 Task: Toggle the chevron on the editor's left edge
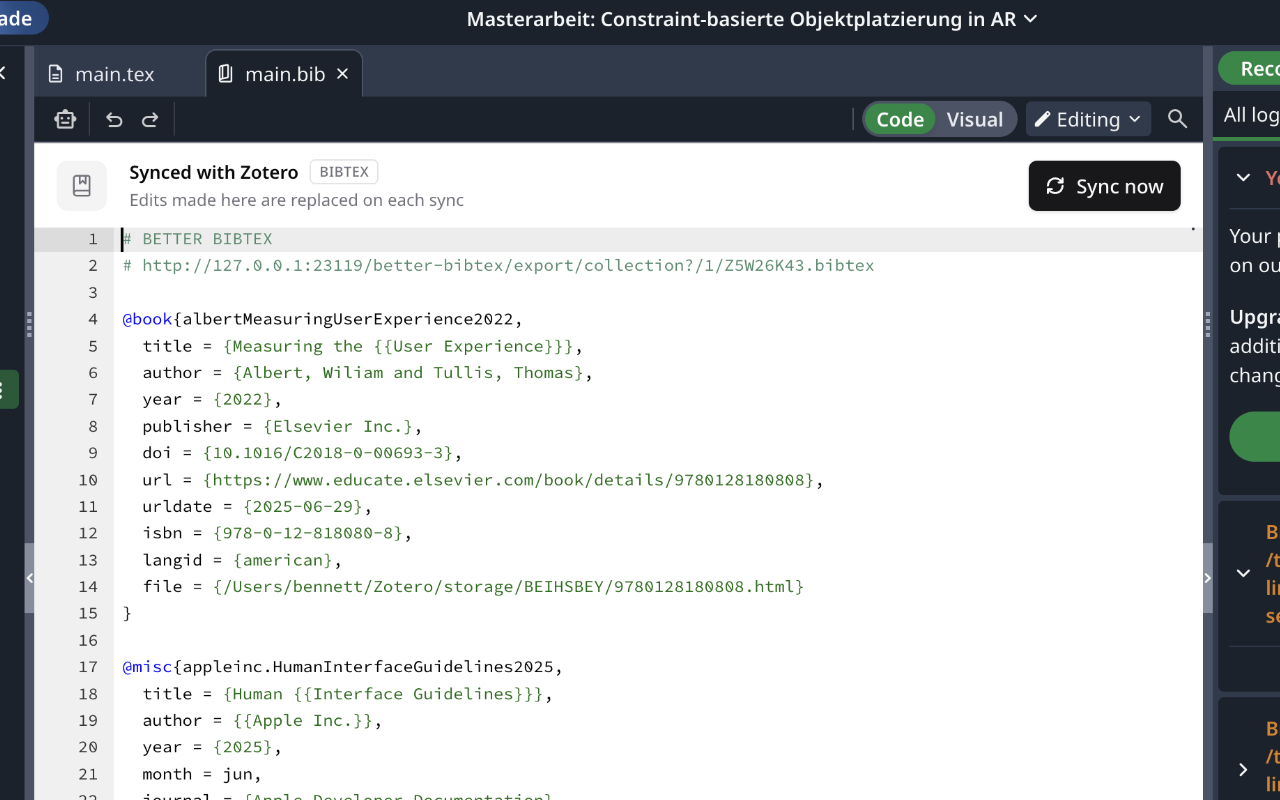[29, 578]
